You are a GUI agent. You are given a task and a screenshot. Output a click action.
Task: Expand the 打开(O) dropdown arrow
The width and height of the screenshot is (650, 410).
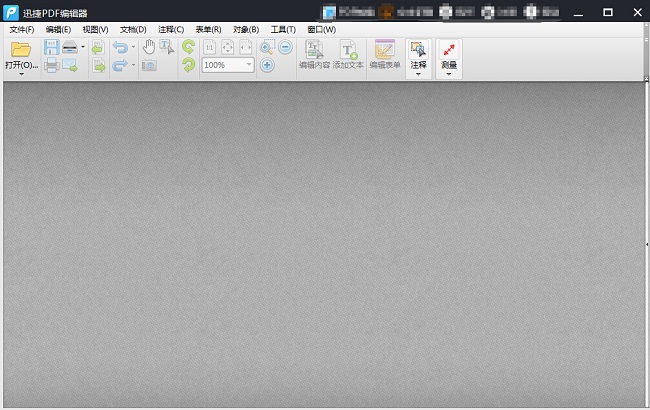21,75
